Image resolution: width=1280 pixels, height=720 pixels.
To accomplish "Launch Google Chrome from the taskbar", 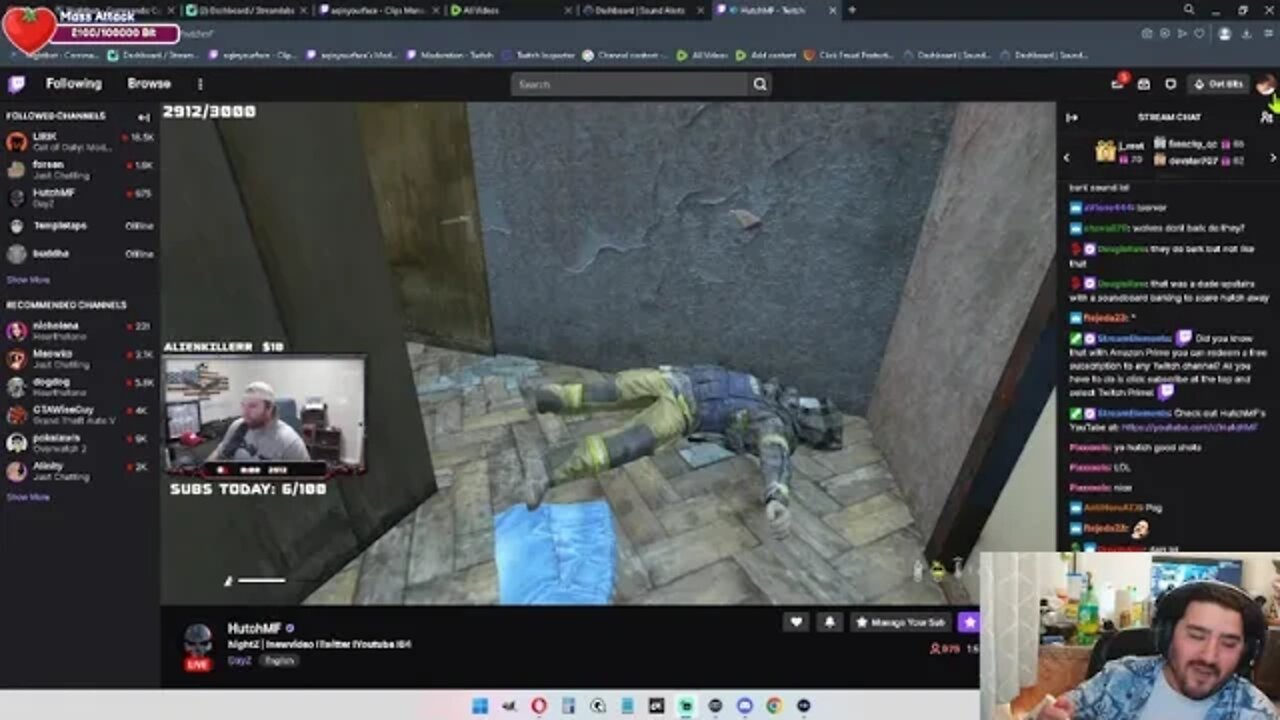I will coord(774,706).
